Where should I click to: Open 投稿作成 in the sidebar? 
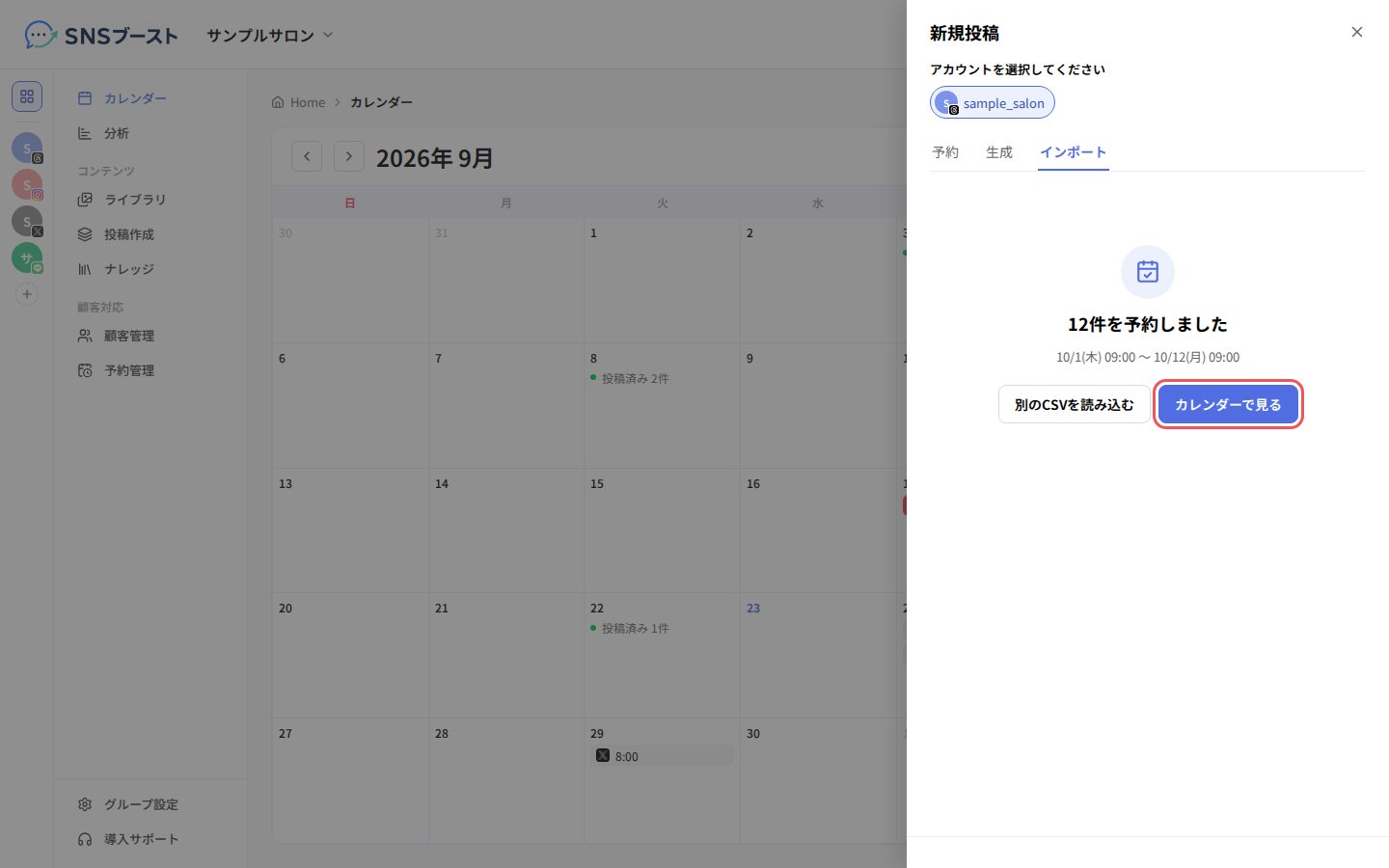(x=150, y=234)
